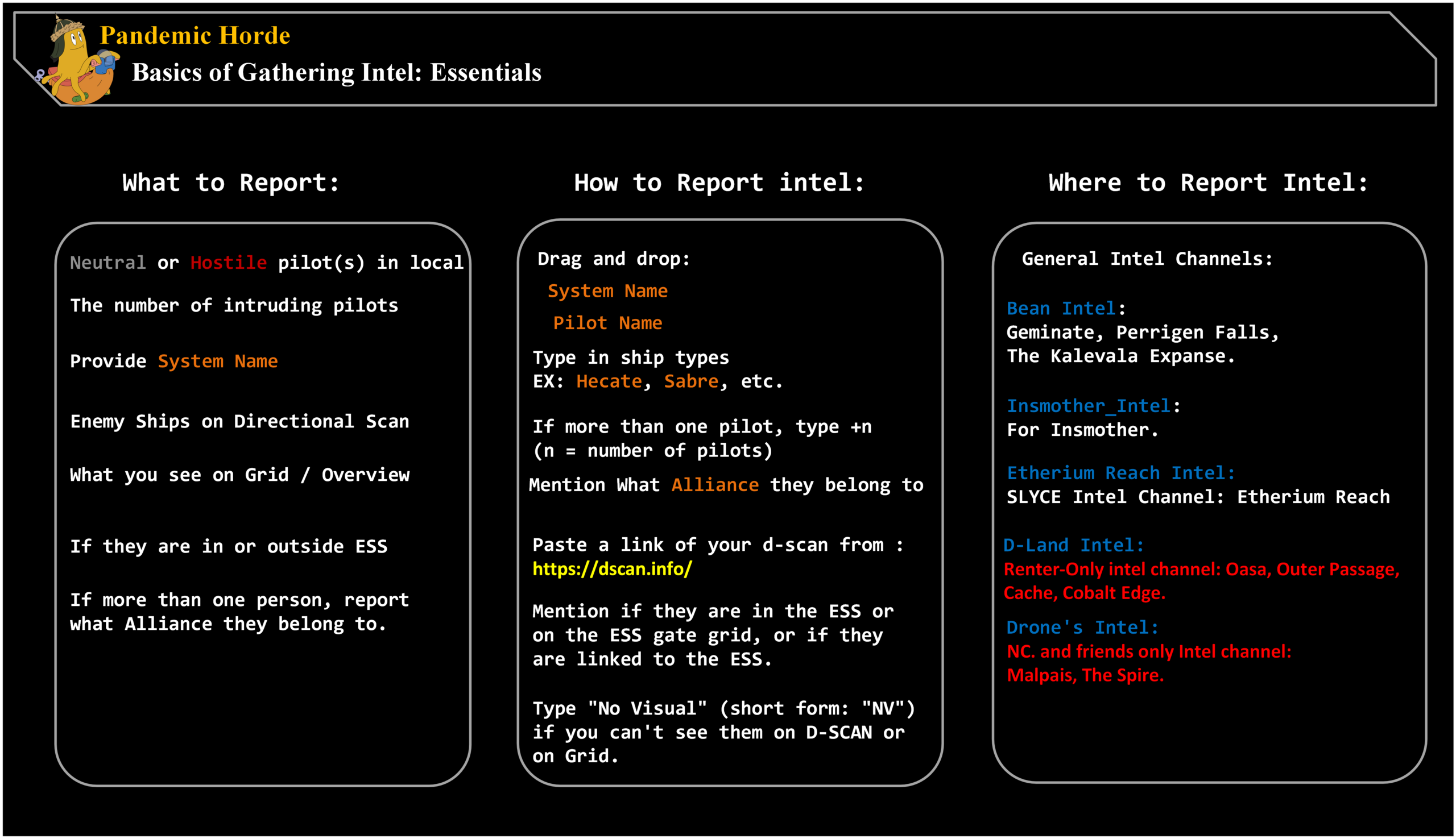Screen dimensions: 1456x839
Task: Click the What to Report heading
Action: click(x=230, y=182)
